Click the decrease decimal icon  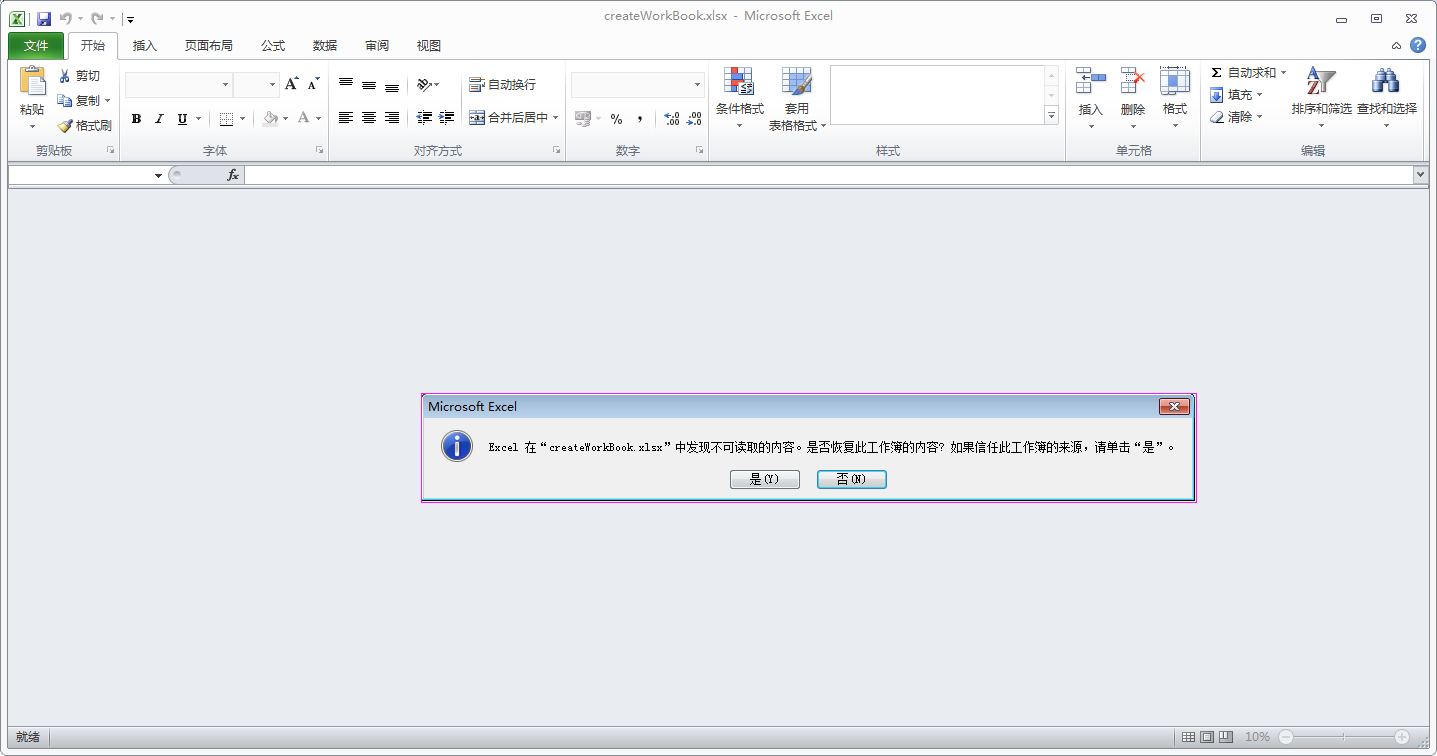point(695,119)
